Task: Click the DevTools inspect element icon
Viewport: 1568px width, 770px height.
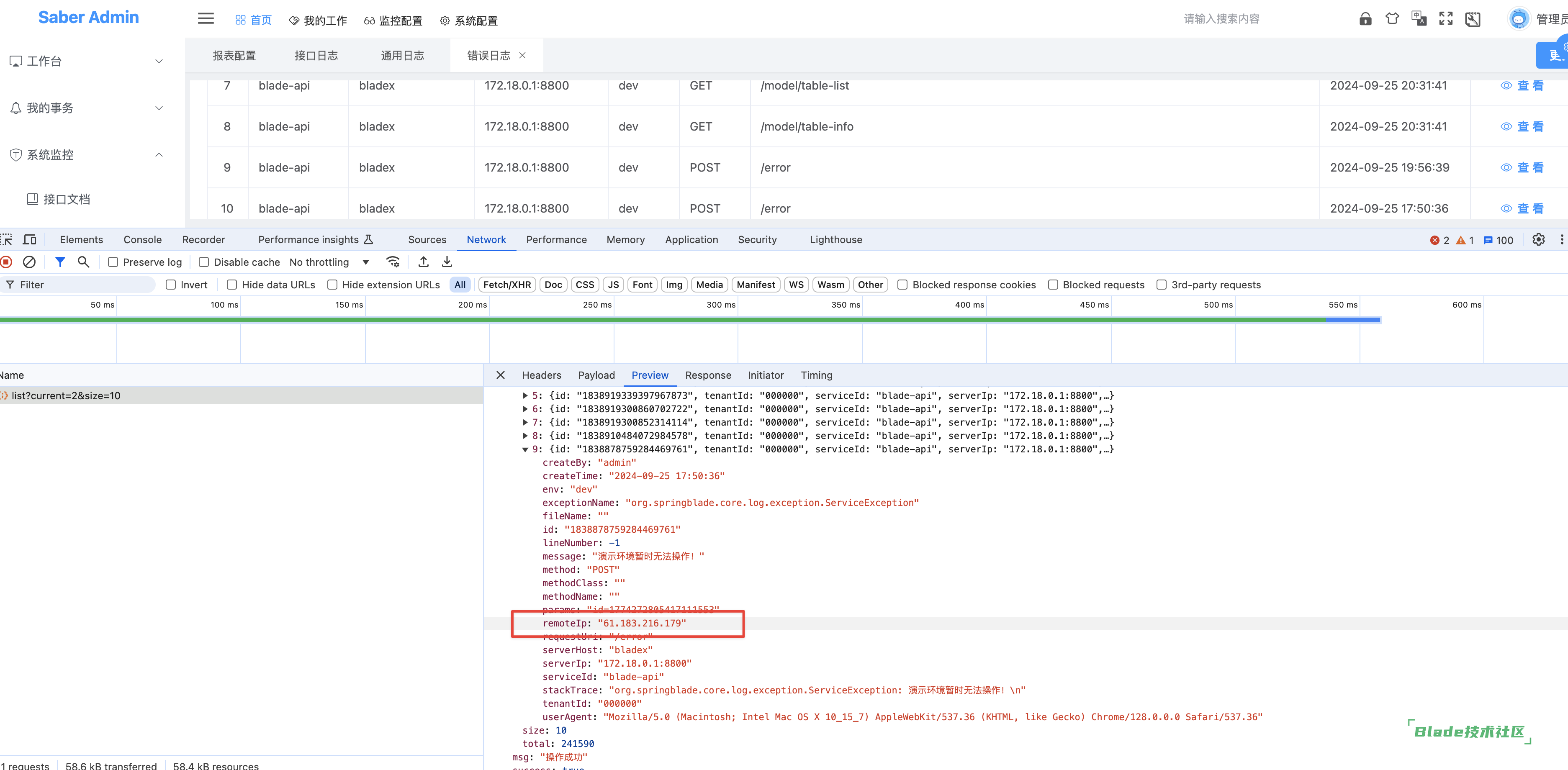Action: (6, 240)
